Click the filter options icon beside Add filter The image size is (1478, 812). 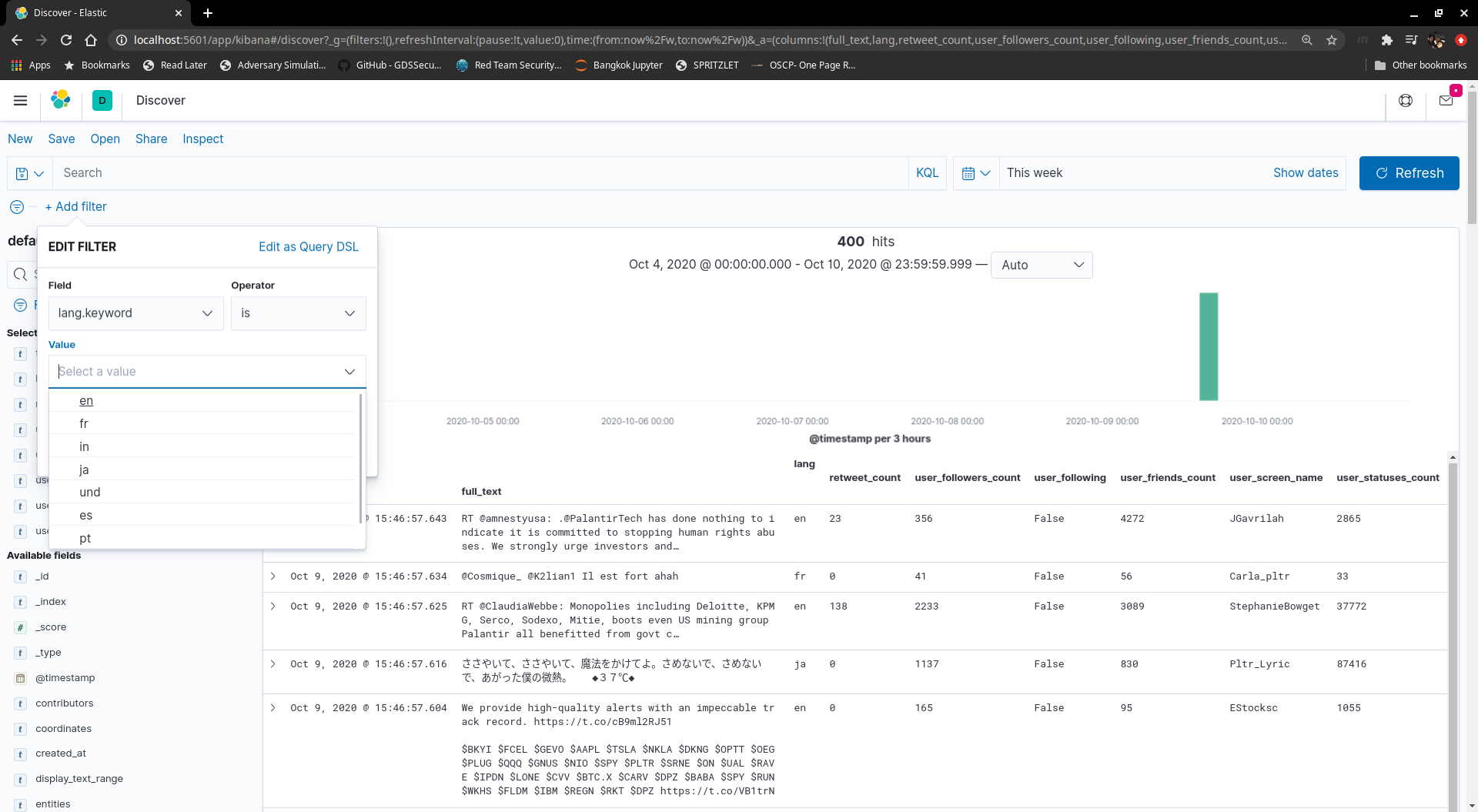pyautogui.click(x=17, y=207)
